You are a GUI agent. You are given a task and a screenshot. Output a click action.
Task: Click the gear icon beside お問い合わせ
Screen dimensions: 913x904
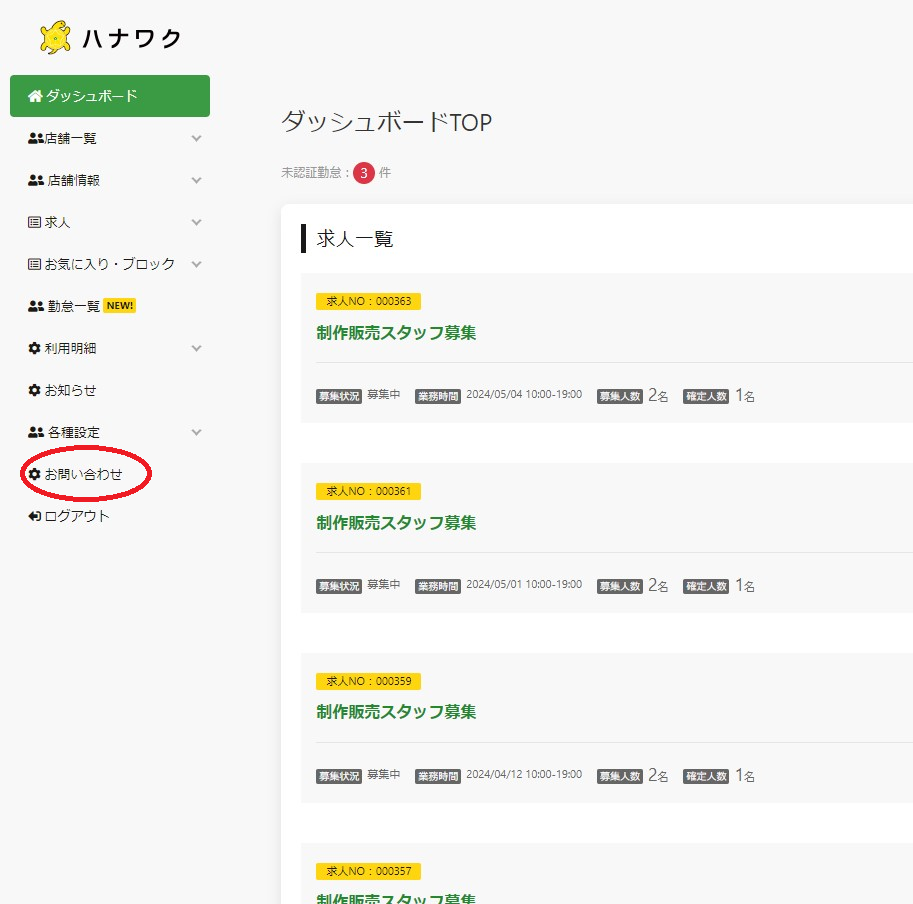(x=35, y=474)
